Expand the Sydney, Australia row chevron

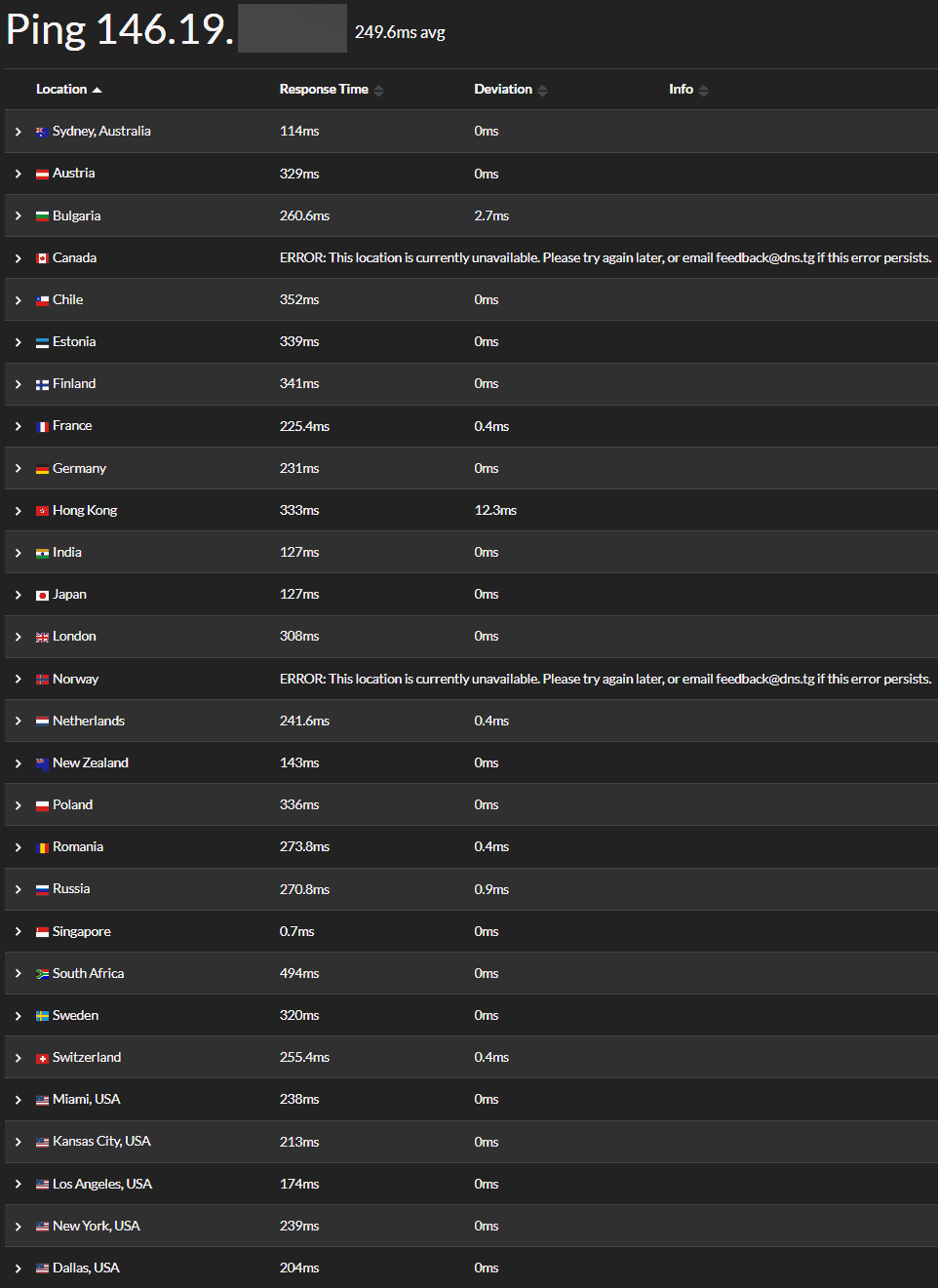[x=18, y=132]
